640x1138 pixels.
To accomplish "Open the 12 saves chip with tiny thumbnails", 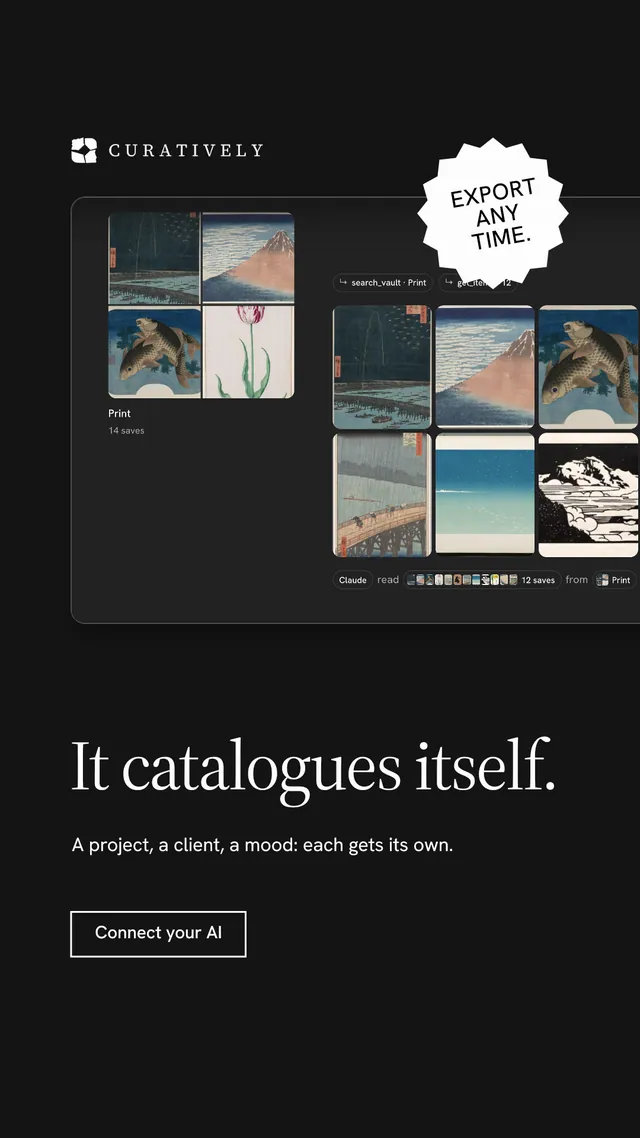I will [x=483, y=580].
